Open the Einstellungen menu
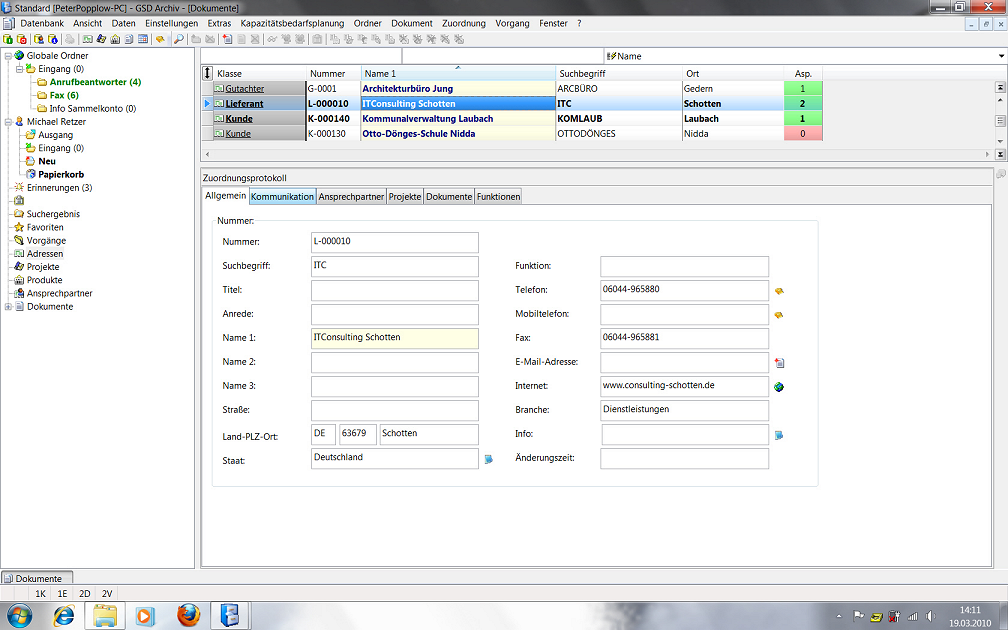Screen dimensions: 1008x630 [172, 23]
